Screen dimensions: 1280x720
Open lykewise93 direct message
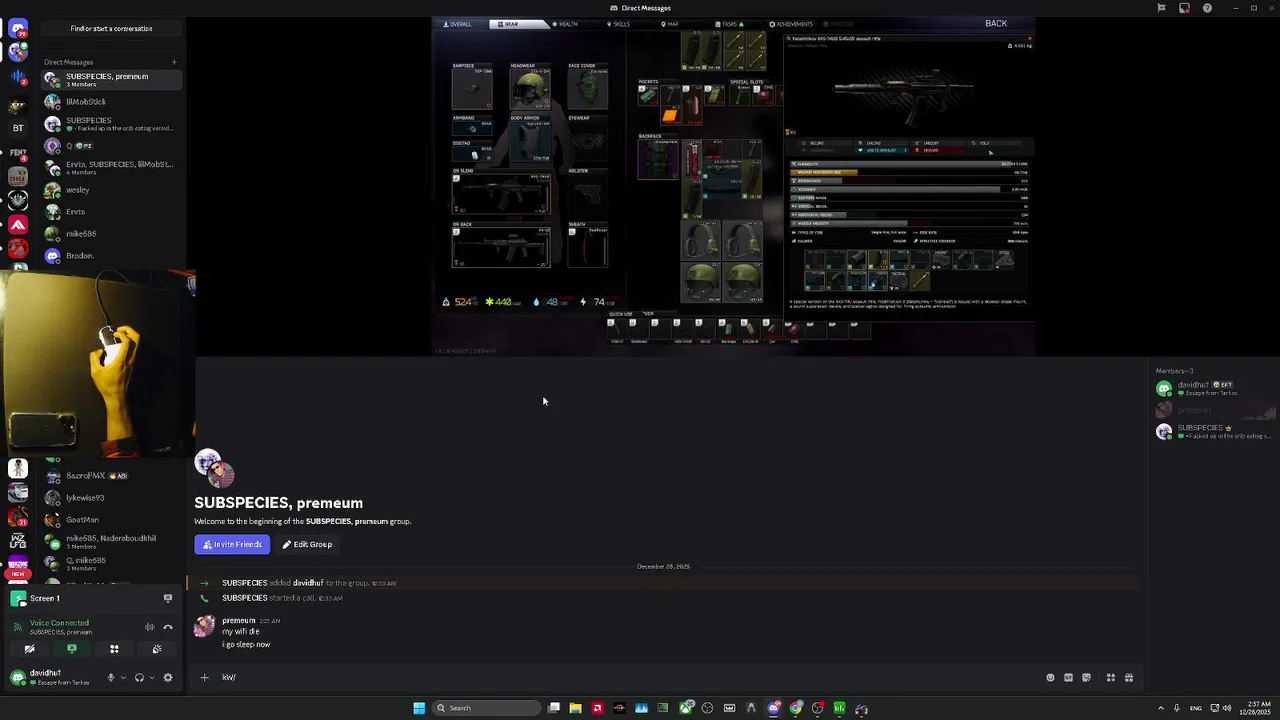click(112, 498)
